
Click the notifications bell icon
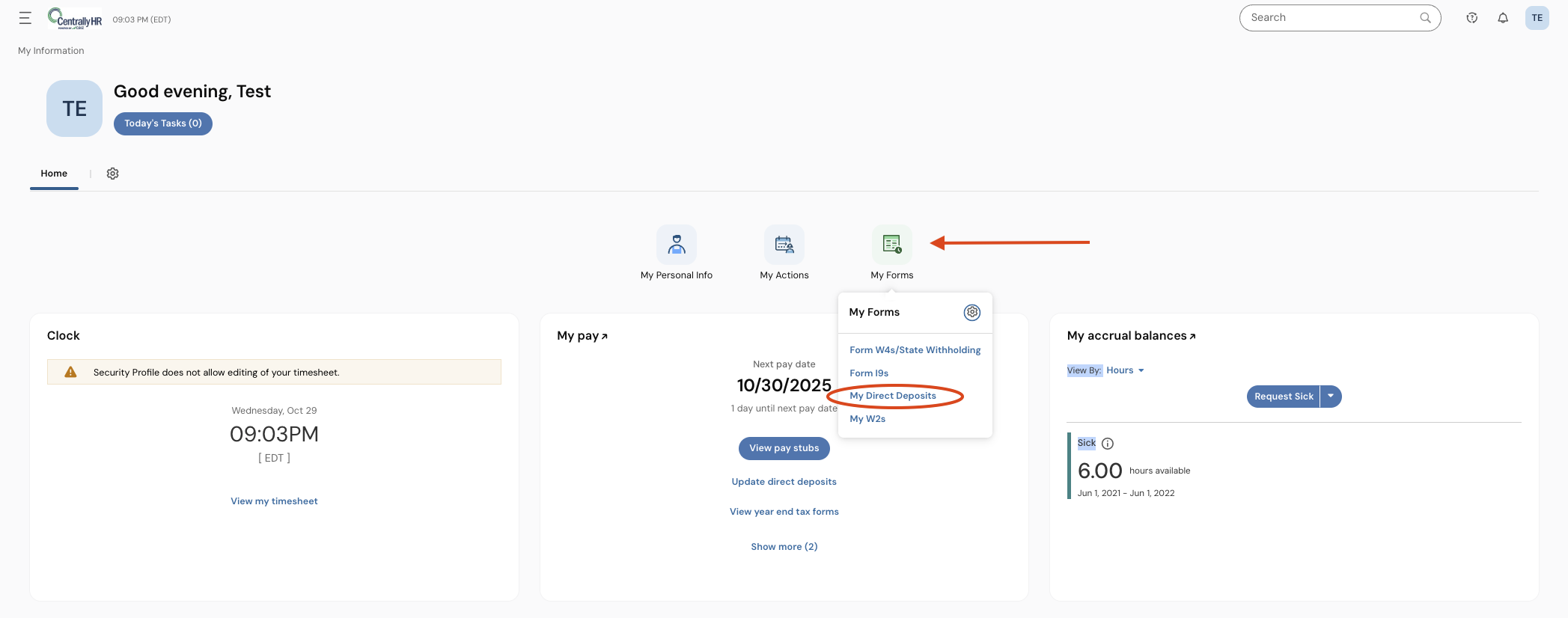1503,18
